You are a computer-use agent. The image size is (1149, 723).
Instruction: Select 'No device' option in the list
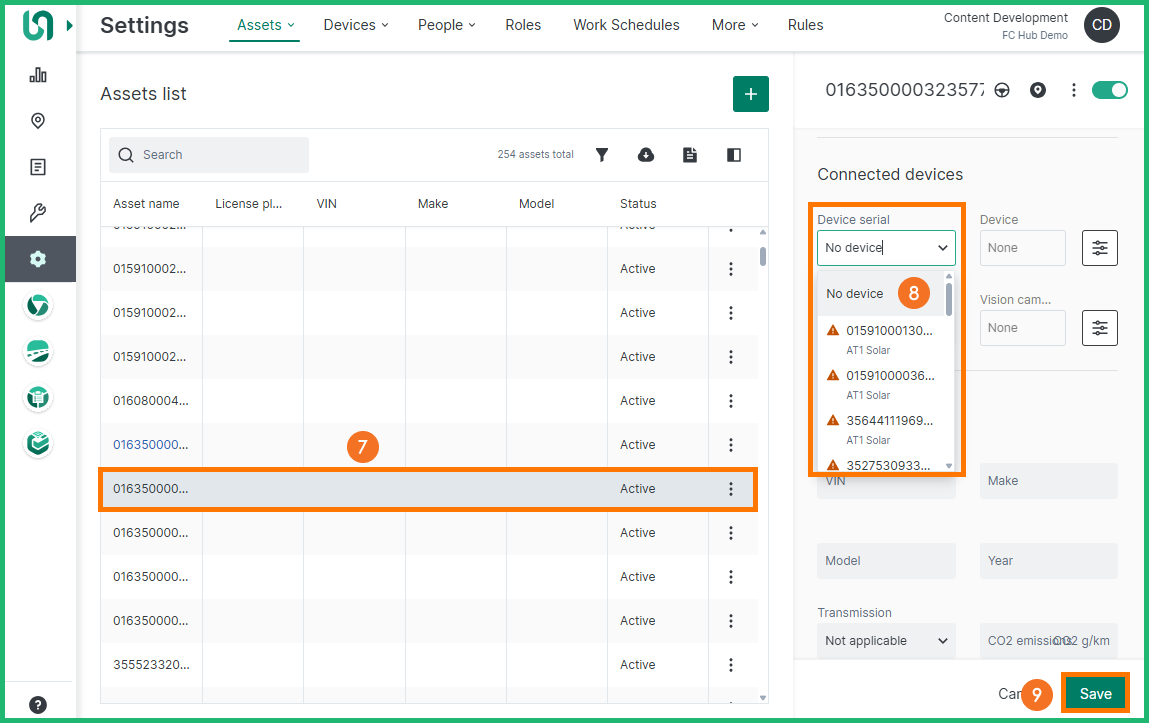[x=855, y=294]
